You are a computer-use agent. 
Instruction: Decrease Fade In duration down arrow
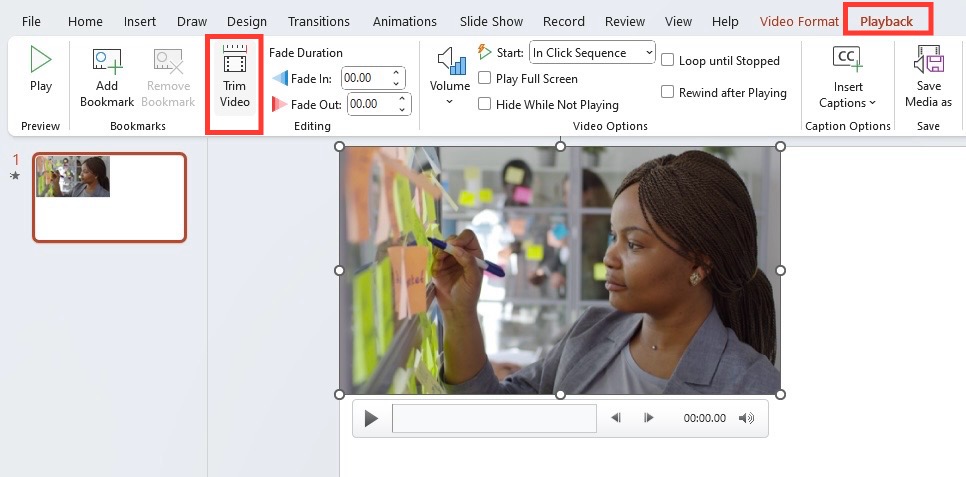pyautogui.click(x=396, y=83)
